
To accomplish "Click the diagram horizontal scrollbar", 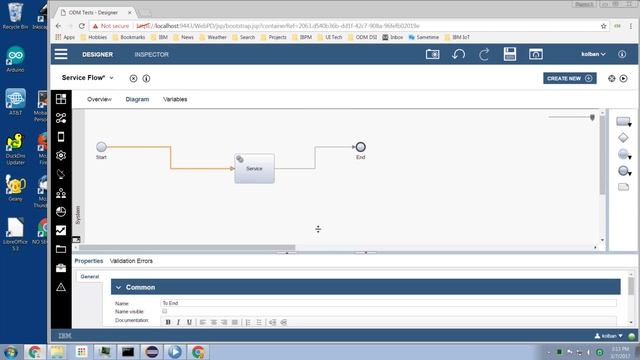I will pyautogui.click(x=187, y=247).
